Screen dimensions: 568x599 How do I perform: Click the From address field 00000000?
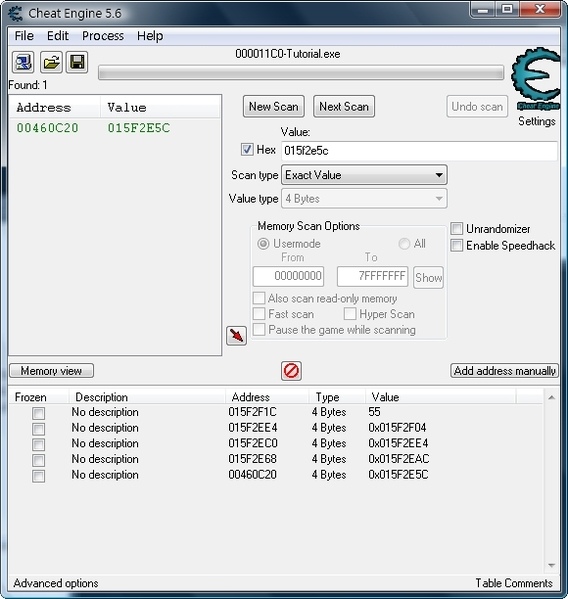pyautogui.click(x=288, y=276)
